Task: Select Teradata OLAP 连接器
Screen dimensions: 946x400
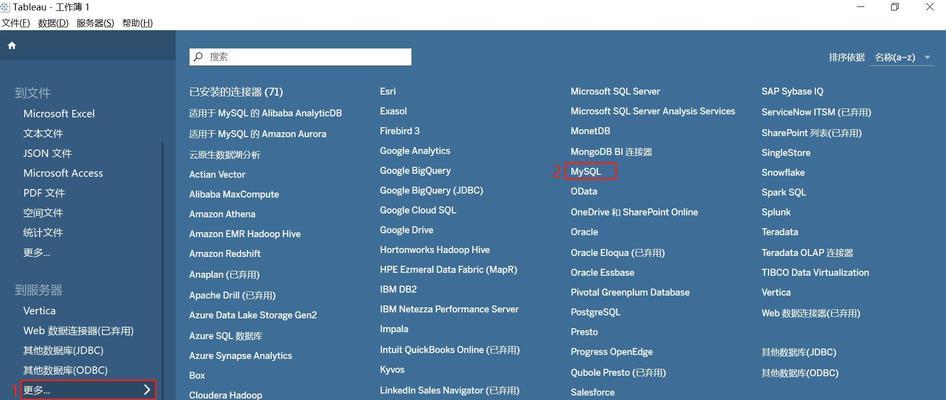Action: coord(807,253)
